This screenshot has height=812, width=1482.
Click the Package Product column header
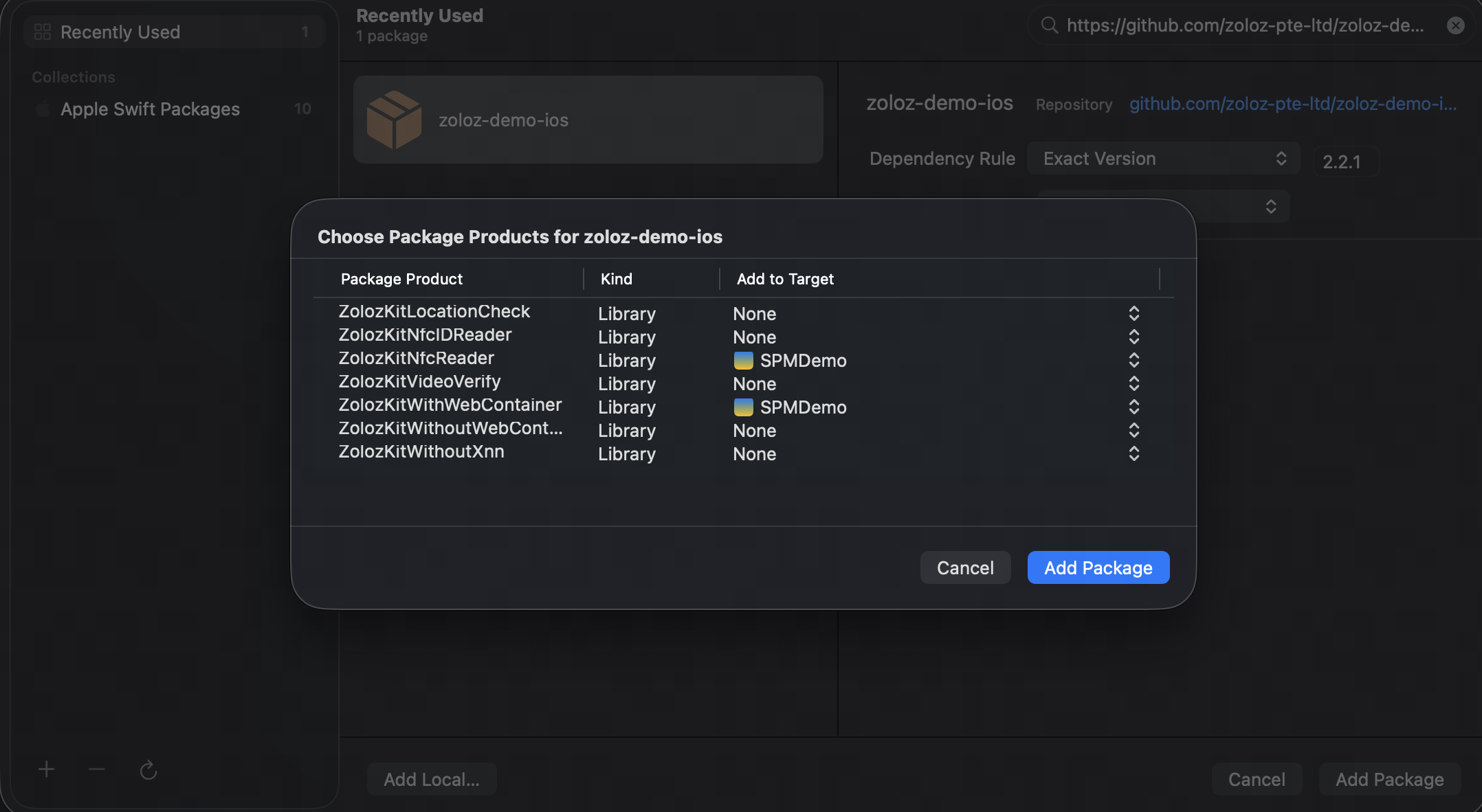[x=401, y=279]
